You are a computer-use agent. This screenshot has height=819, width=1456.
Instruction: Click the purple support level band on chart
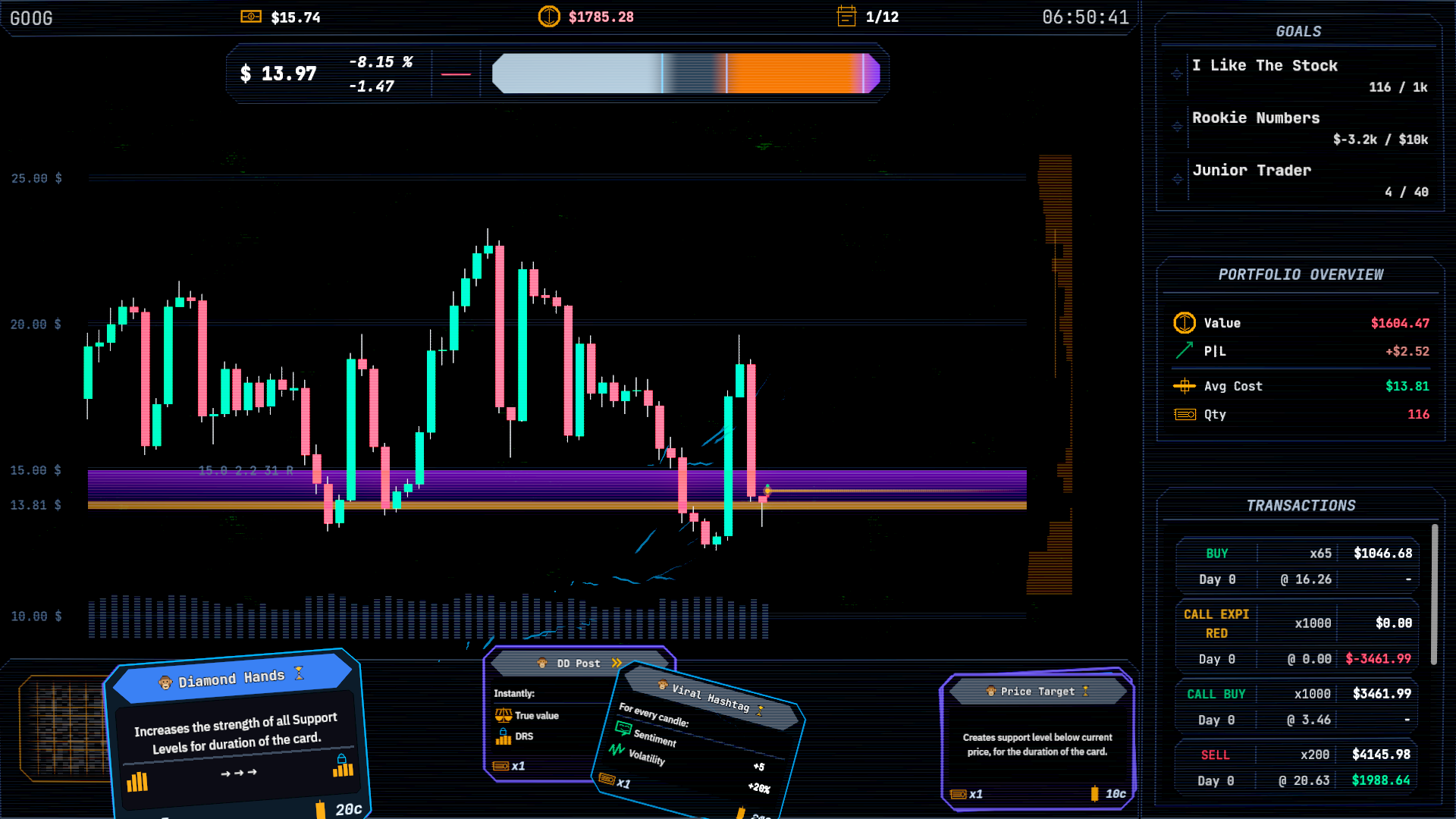pos(557,485)
